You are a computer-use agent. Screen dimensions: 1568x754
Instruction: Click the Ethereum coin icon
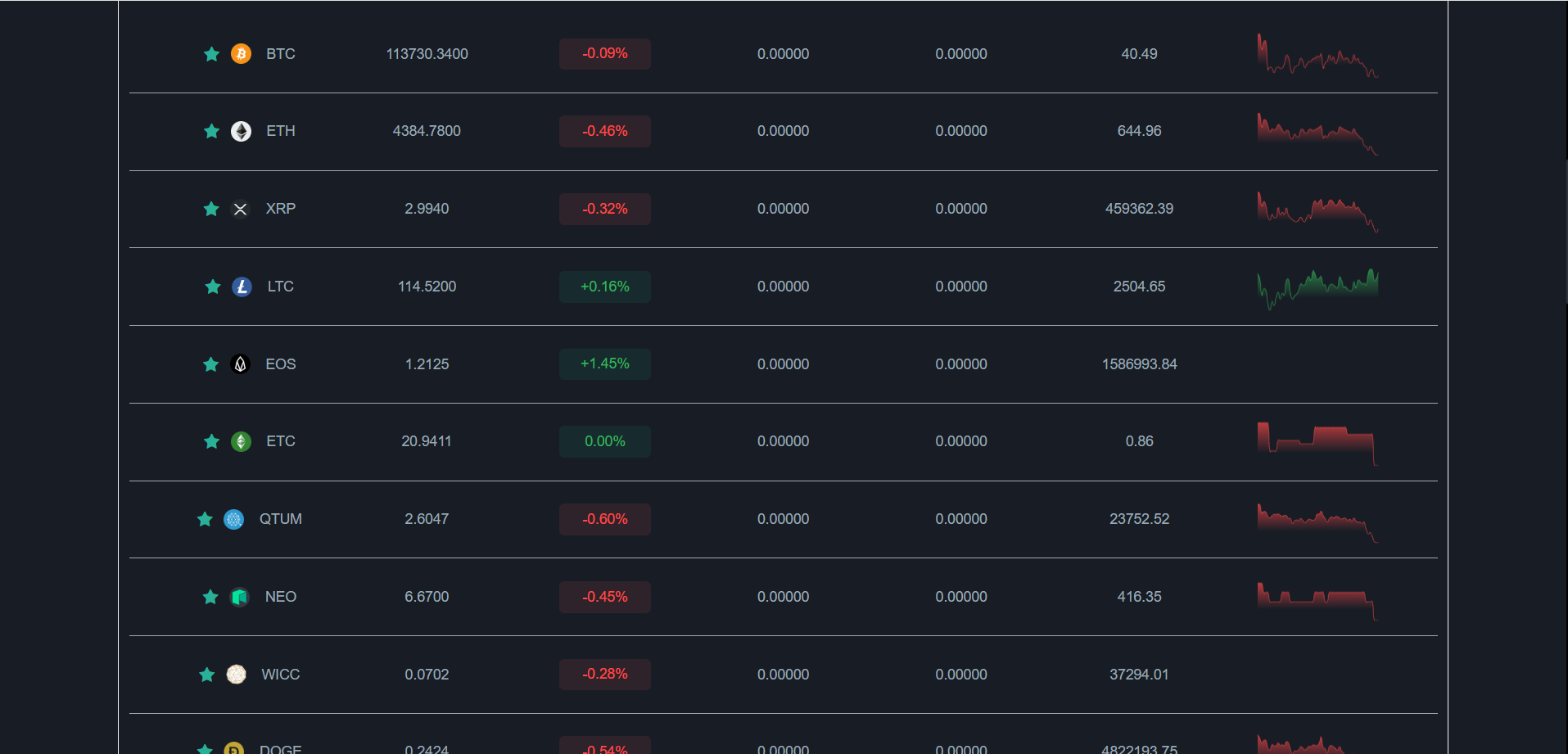241,131
